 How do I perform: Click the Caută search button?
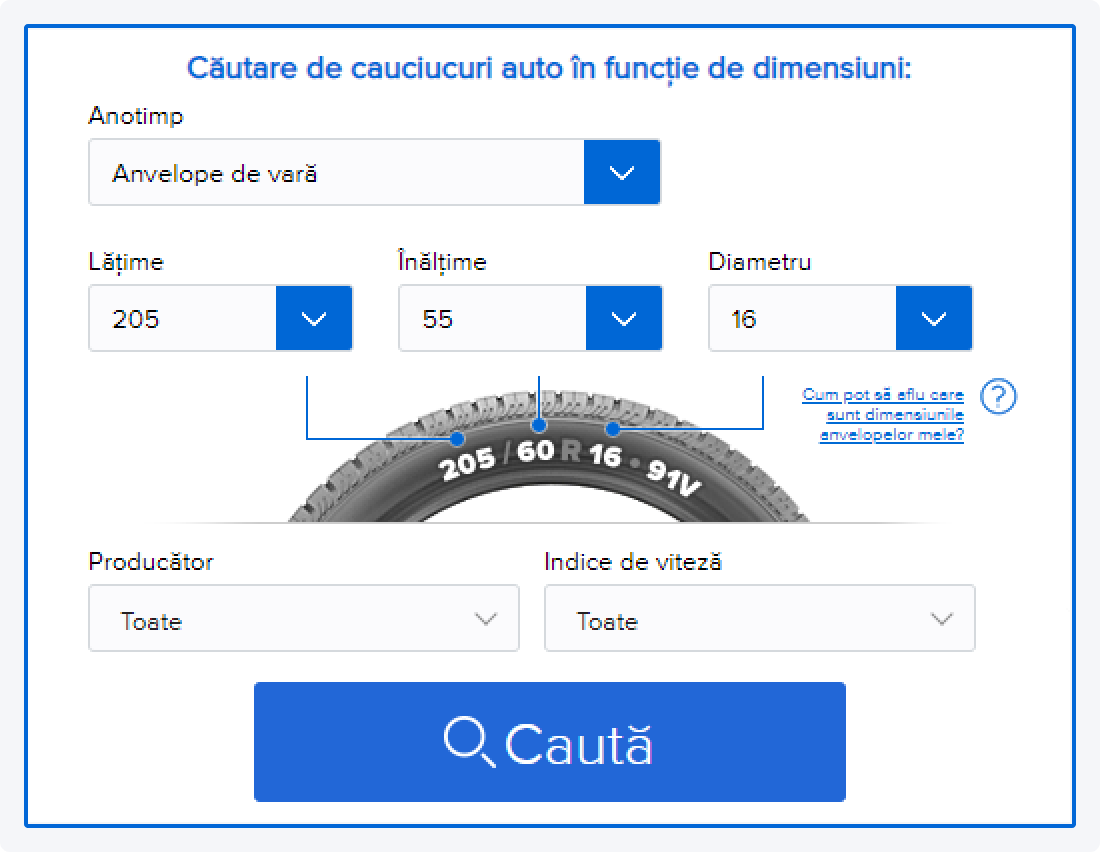click(x=549, y=742)
